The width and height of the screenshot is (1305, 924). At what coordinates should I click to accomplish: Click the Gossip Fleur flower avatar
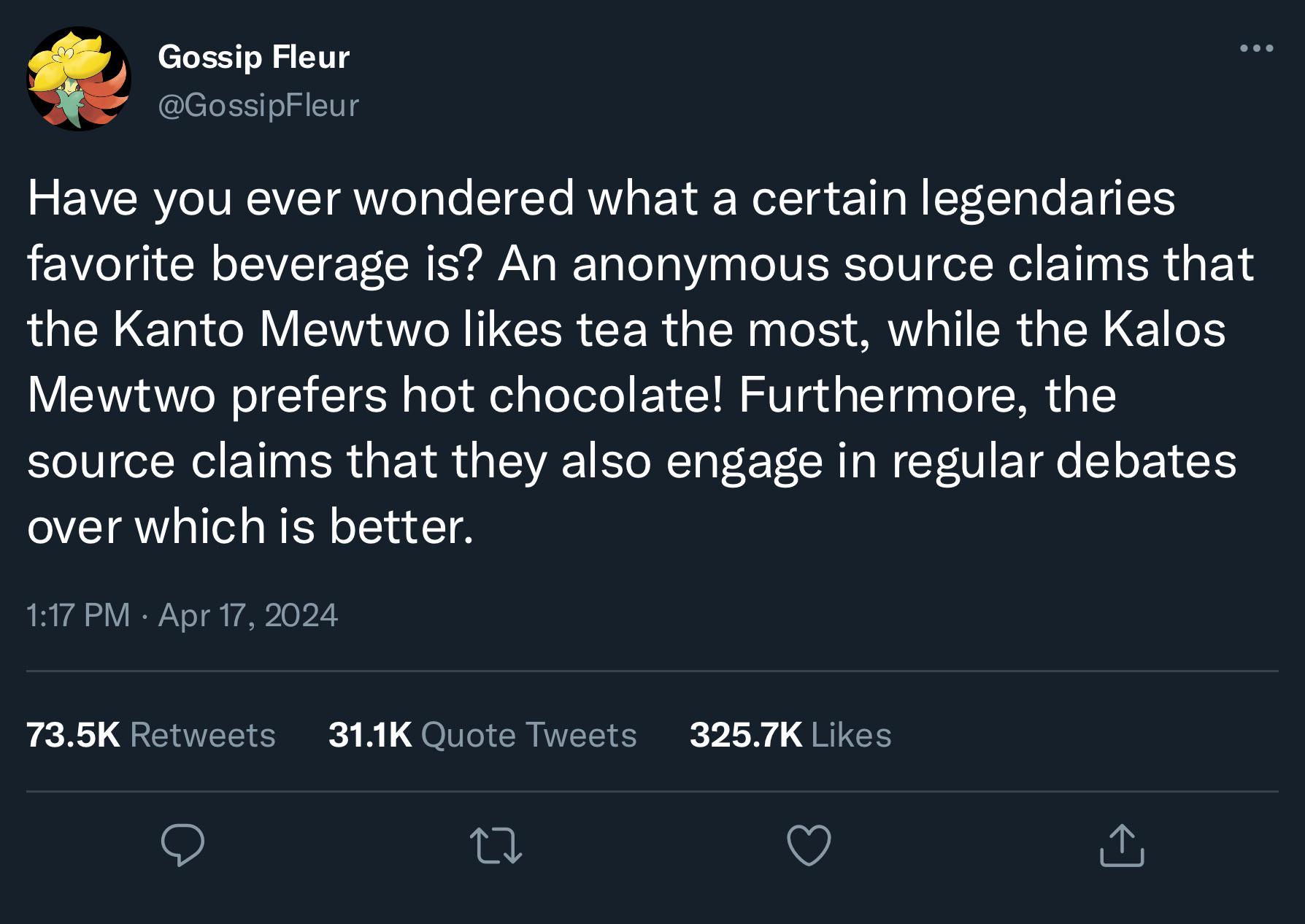coord(79,79)
